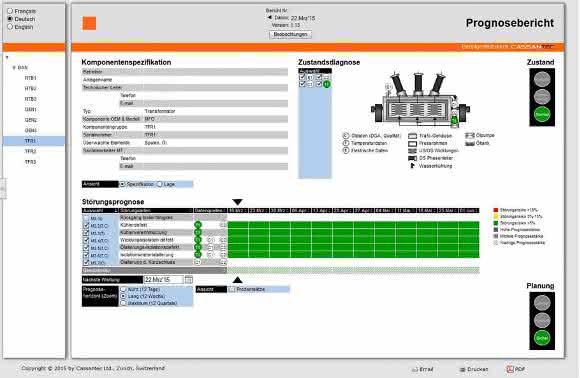580x378 pixels.
Task: Click the downward timeline marker above forecast grid
Action: point(237,202)
